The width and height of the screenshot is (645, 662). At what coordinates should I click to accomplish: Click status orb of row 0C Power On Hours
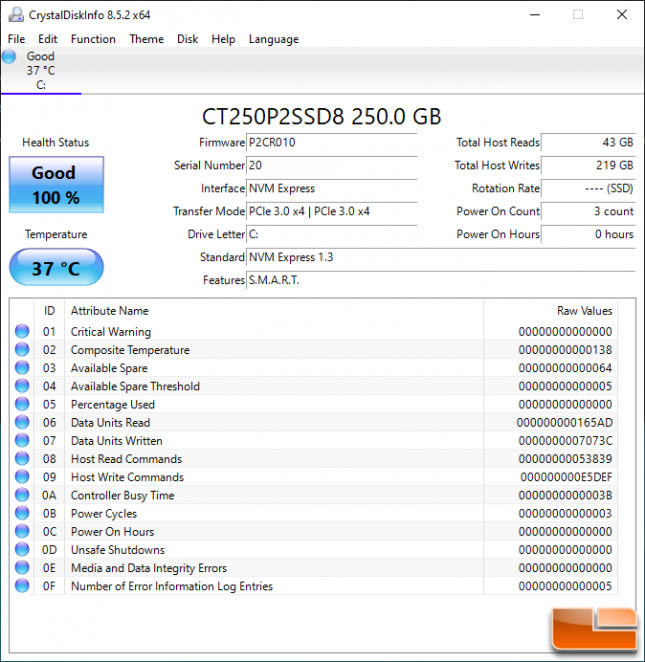click(x=22, y=531)
